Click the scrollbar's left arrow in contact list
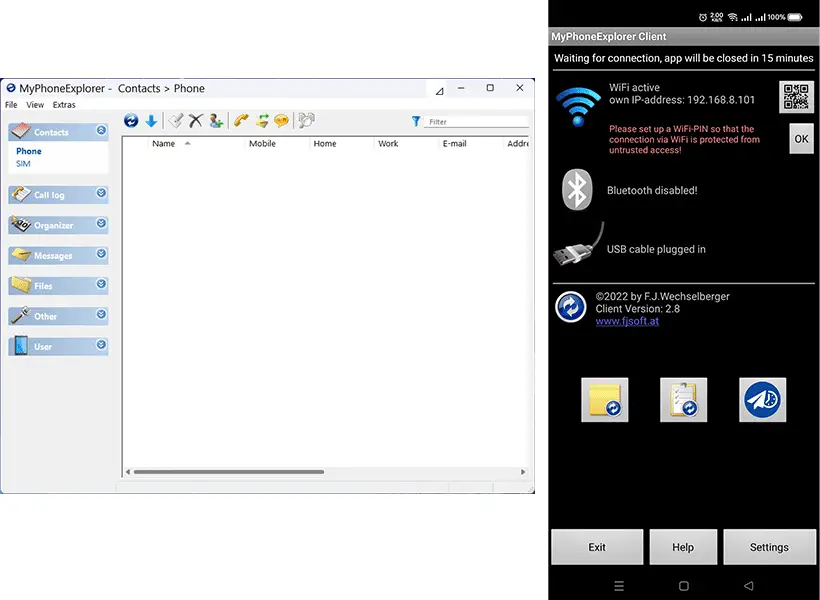Viewport: 820px width, 600px height. (128, 472)
